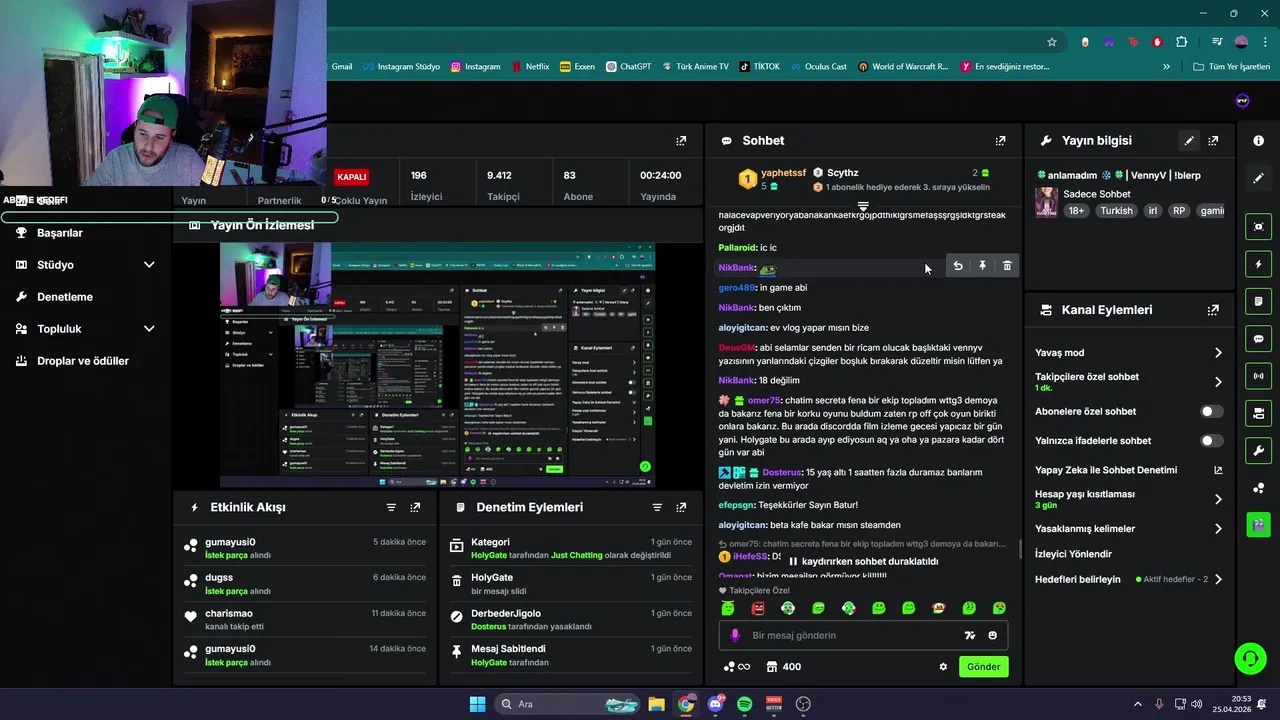The width and height of the screenshot is (1280, 720).
Task: Open Droplar ve ödüller in sidebar
Action: (x=83, y=361)
